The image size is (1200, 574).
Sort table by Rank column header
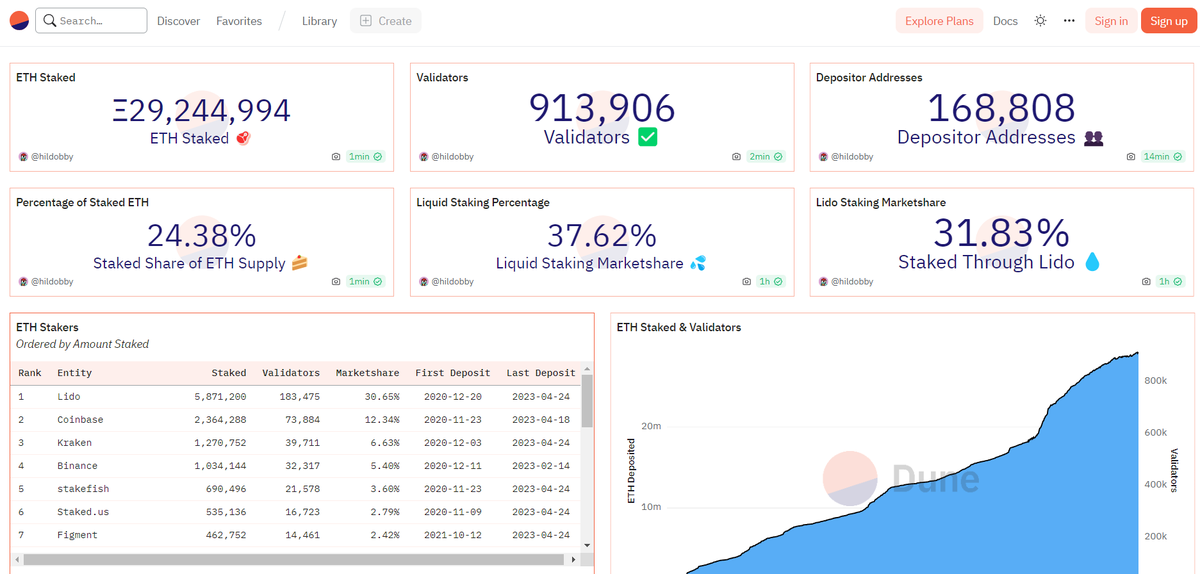click(30, 373)
